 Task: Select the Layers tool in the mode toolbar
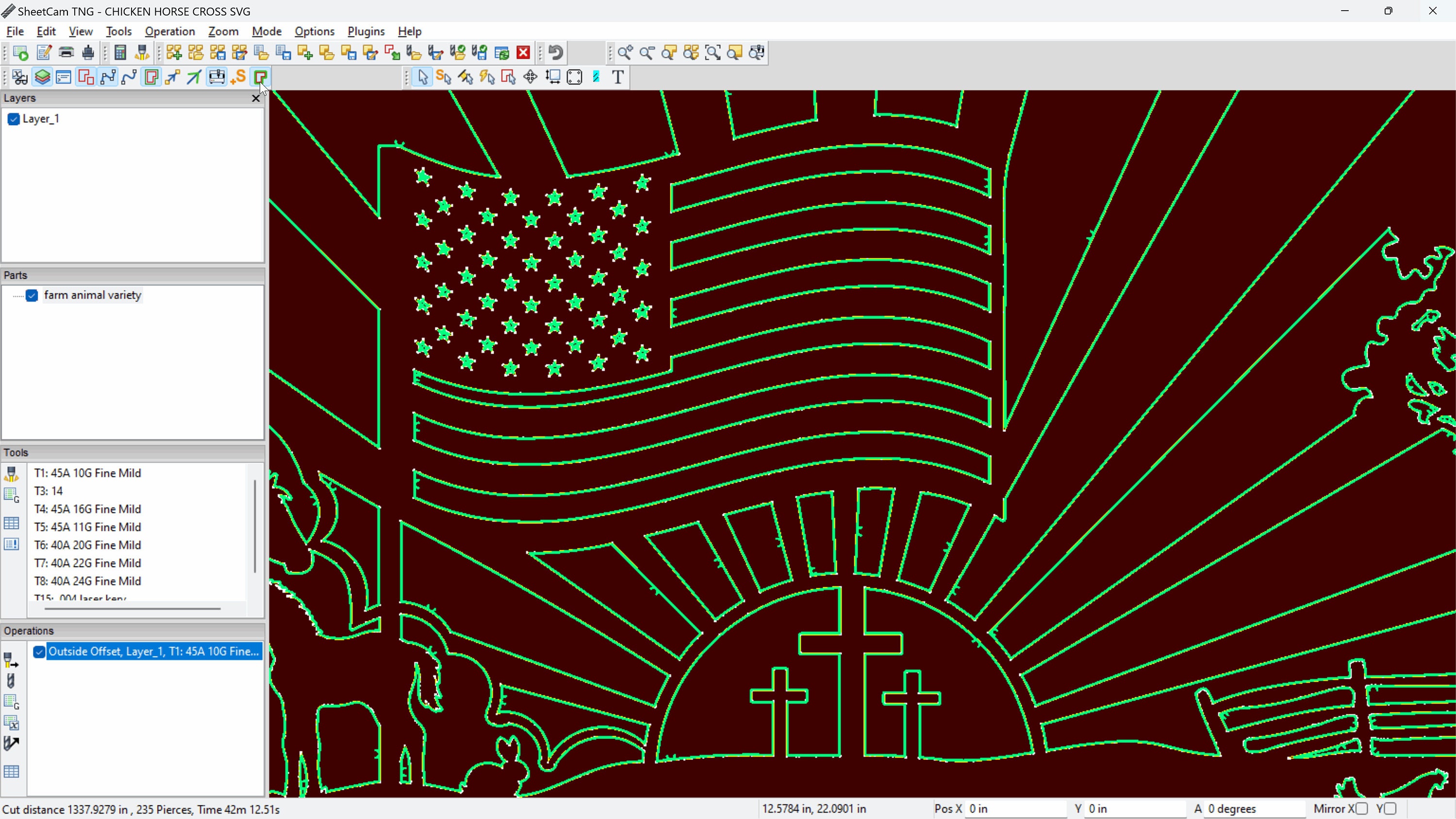(42, 77)
